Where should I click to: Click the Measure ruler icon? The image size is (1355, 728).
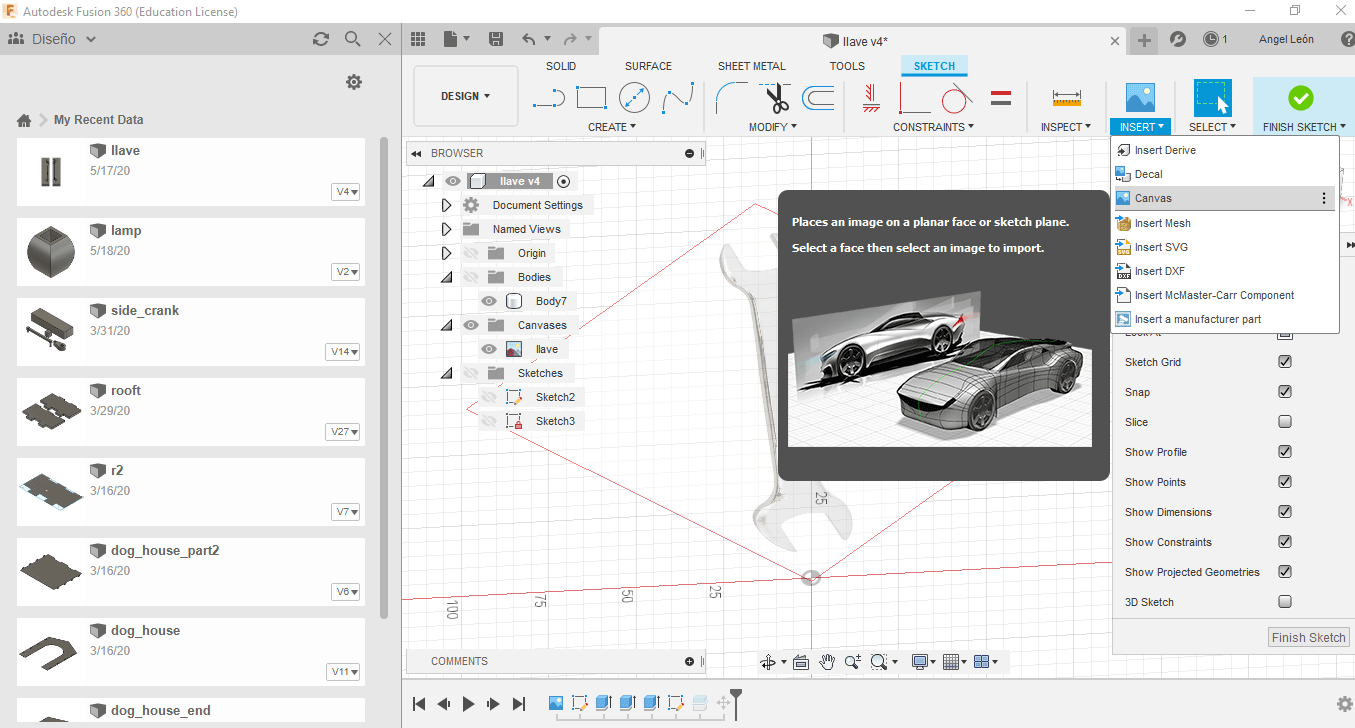tap(1067, 98)
